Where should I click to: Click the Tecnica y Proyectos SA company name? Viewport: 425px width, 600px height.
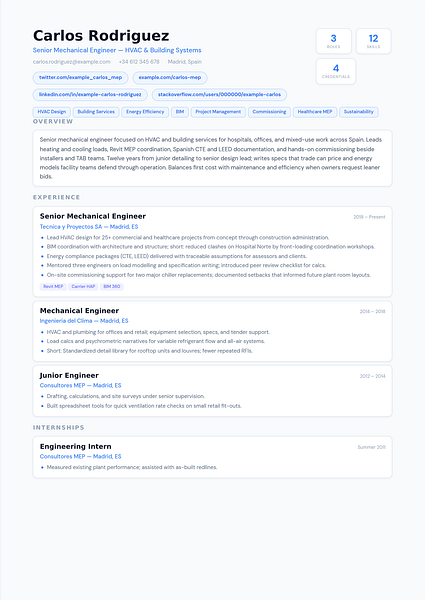[71, 227]
